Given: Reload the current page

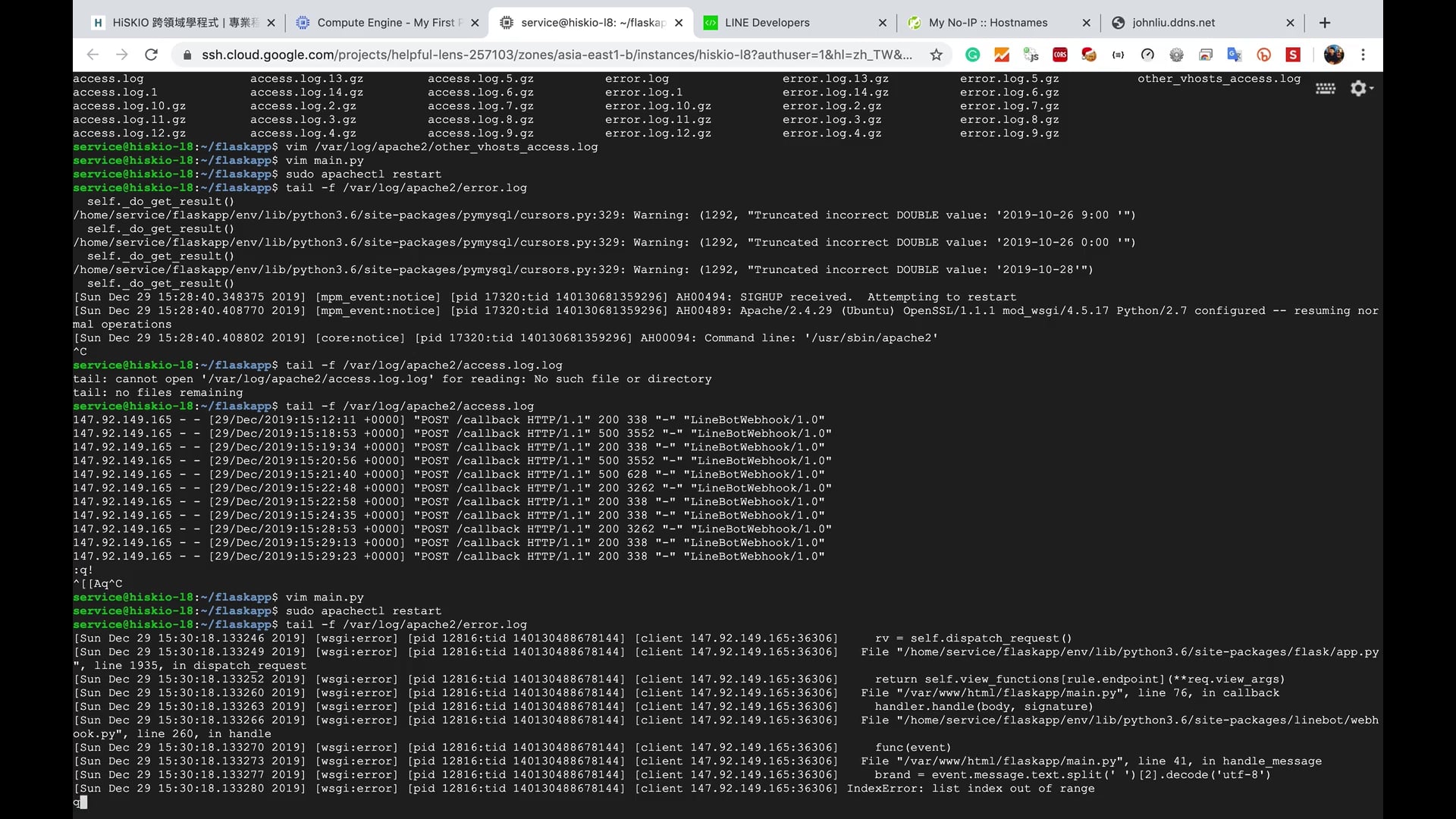Looking at the screenshot, I should [x=152, y=55].
